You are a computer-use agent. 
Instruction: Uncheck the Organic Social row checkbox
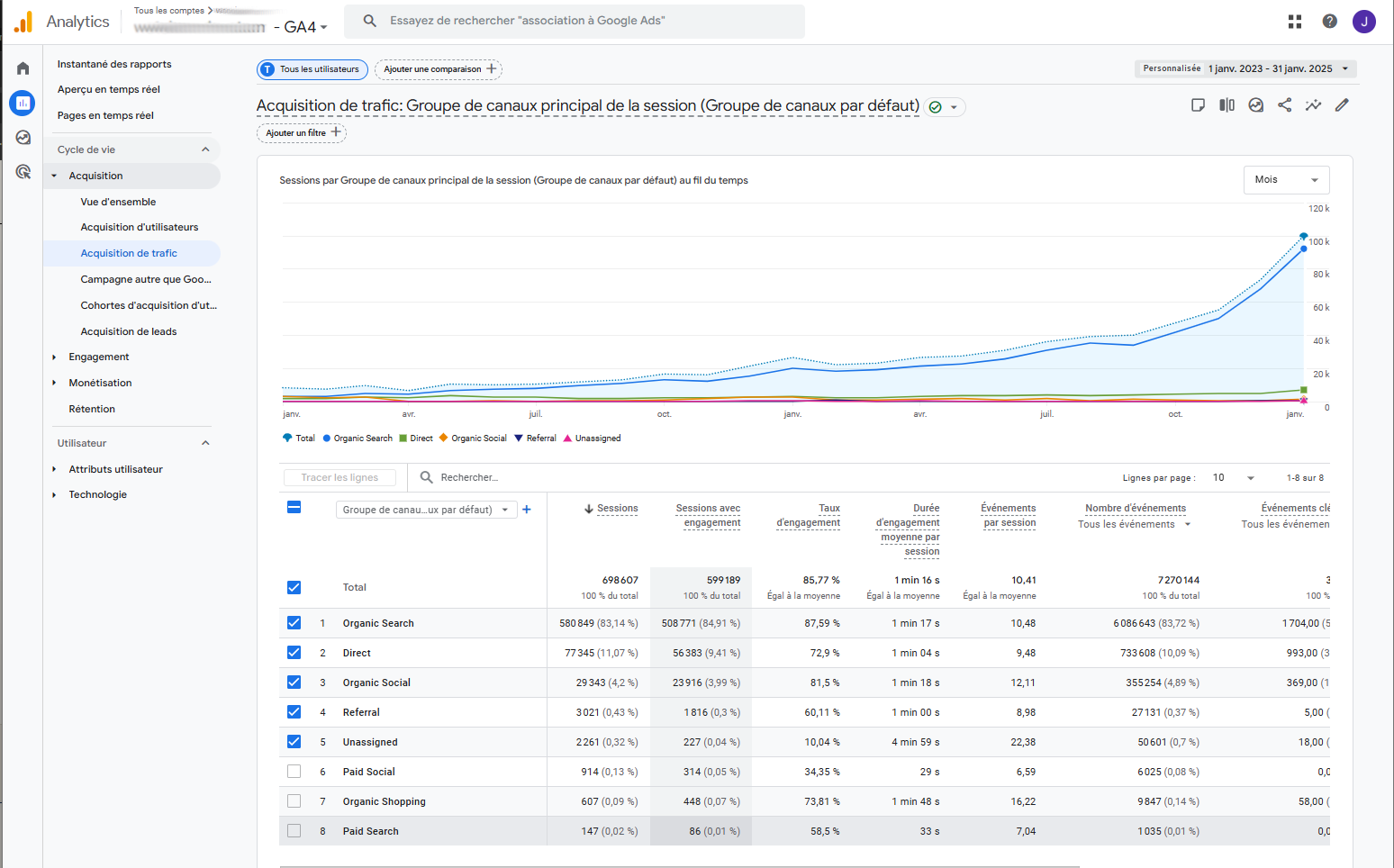tap(294, 682)
